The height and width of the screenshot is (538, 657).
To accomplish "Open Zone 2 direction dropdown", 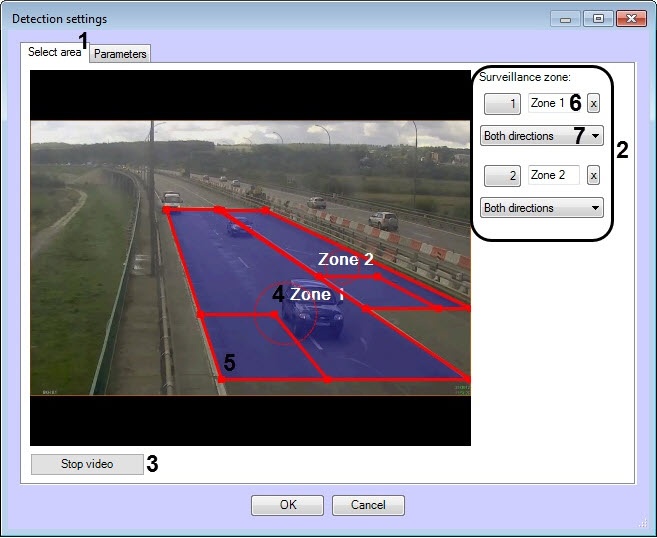I will pyautogui.click(x=541, y=208).
